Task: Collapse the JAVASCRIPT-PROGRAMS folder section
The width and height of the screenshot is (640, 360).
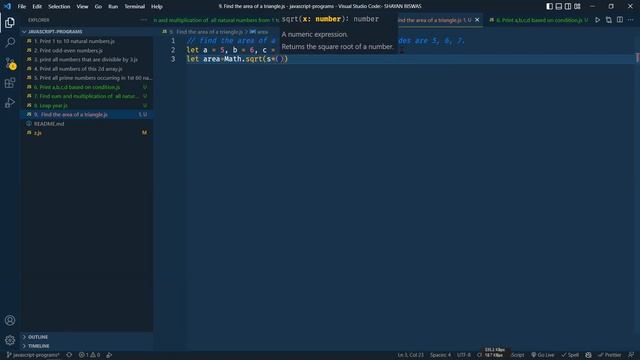Action: click(x=87, y=31)
